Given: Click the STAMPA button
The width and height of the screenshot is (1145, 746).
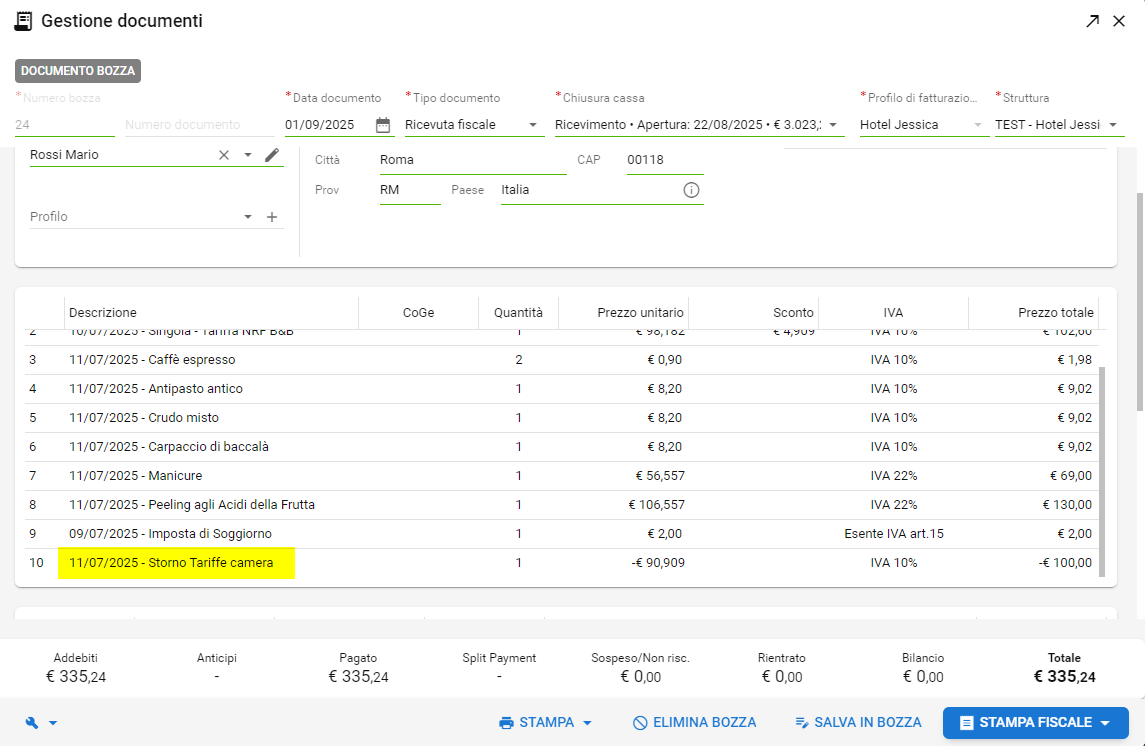Looking at the screenshot, I should pos(545,723).
